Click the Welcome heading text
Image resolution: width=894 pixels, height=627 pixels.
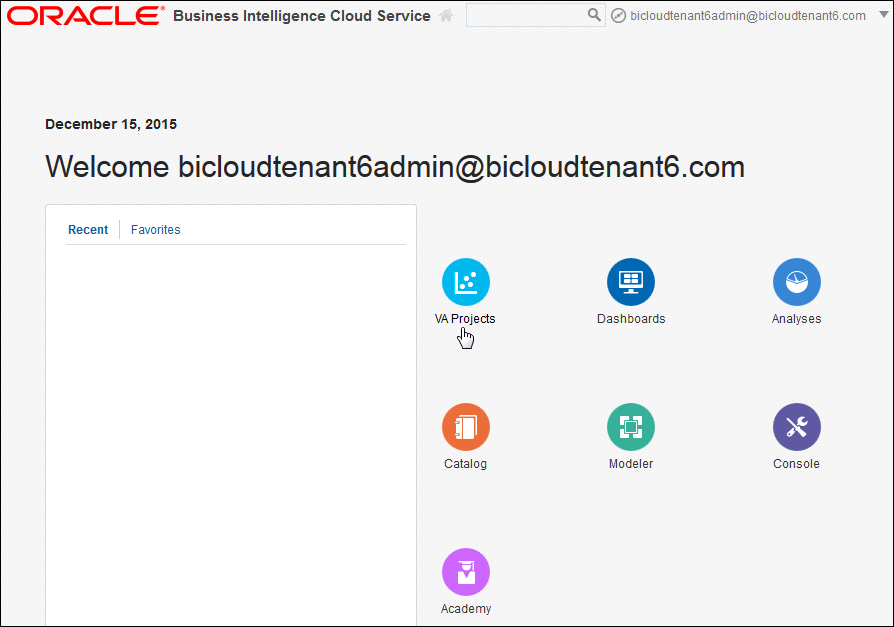[395, 167]
